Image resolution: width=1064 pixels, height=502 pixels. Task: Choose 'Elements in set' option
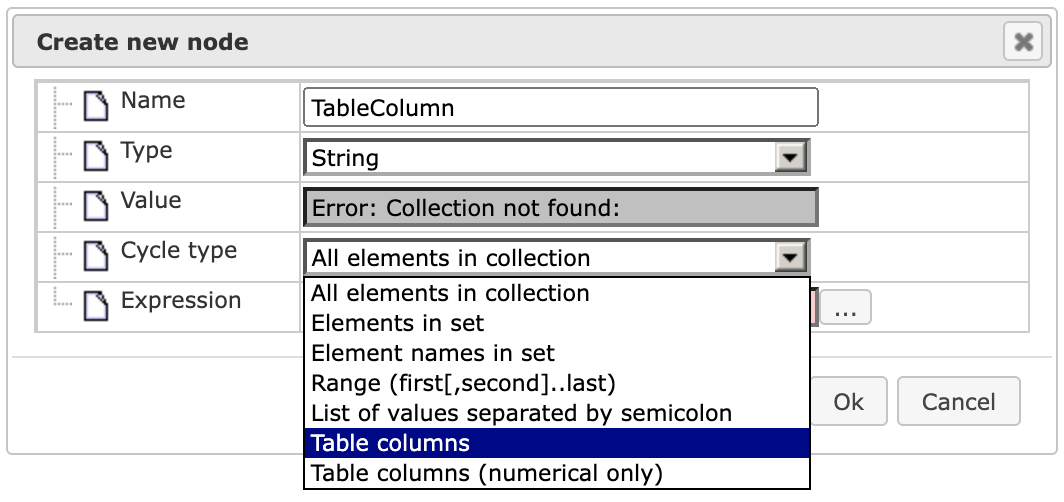click(556, 323)
